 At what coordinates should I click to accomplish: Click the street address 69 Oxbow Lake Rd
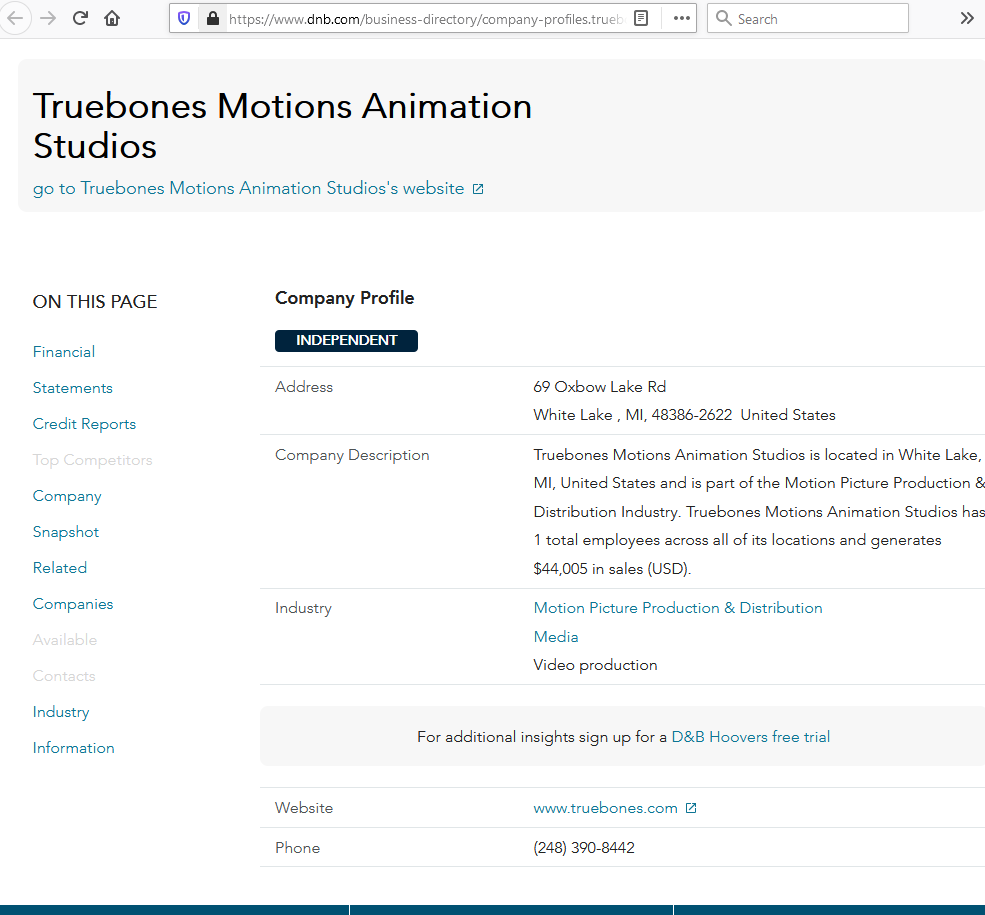[x=600, y=387]
